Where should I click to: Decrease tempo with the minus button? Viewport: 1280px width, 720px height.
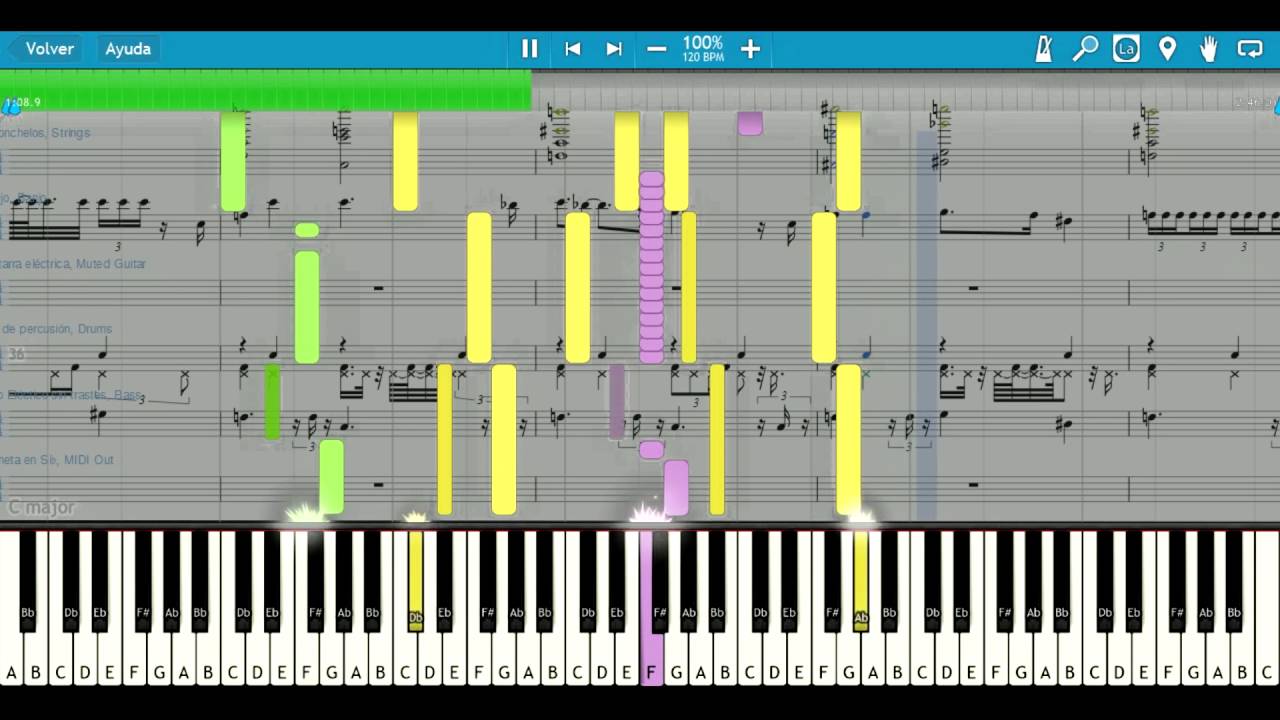point(657,49)
